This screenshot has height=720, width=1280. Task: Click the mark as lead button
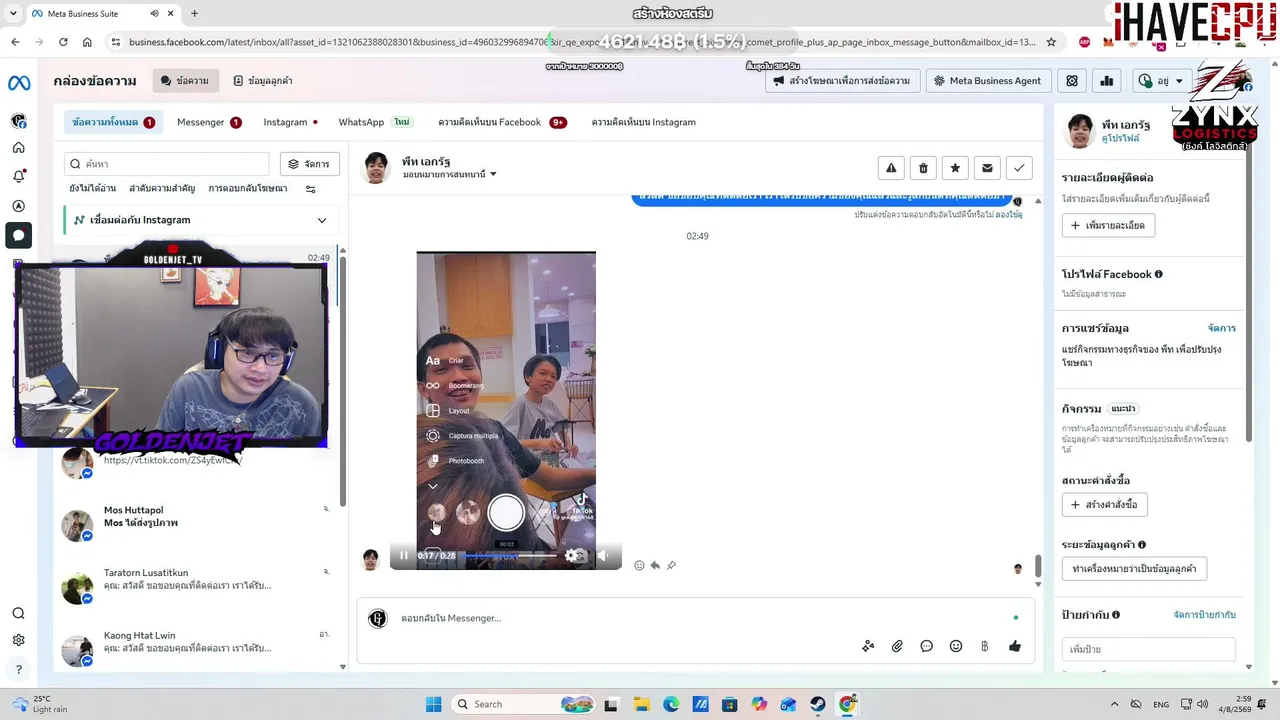point(1134,569)
